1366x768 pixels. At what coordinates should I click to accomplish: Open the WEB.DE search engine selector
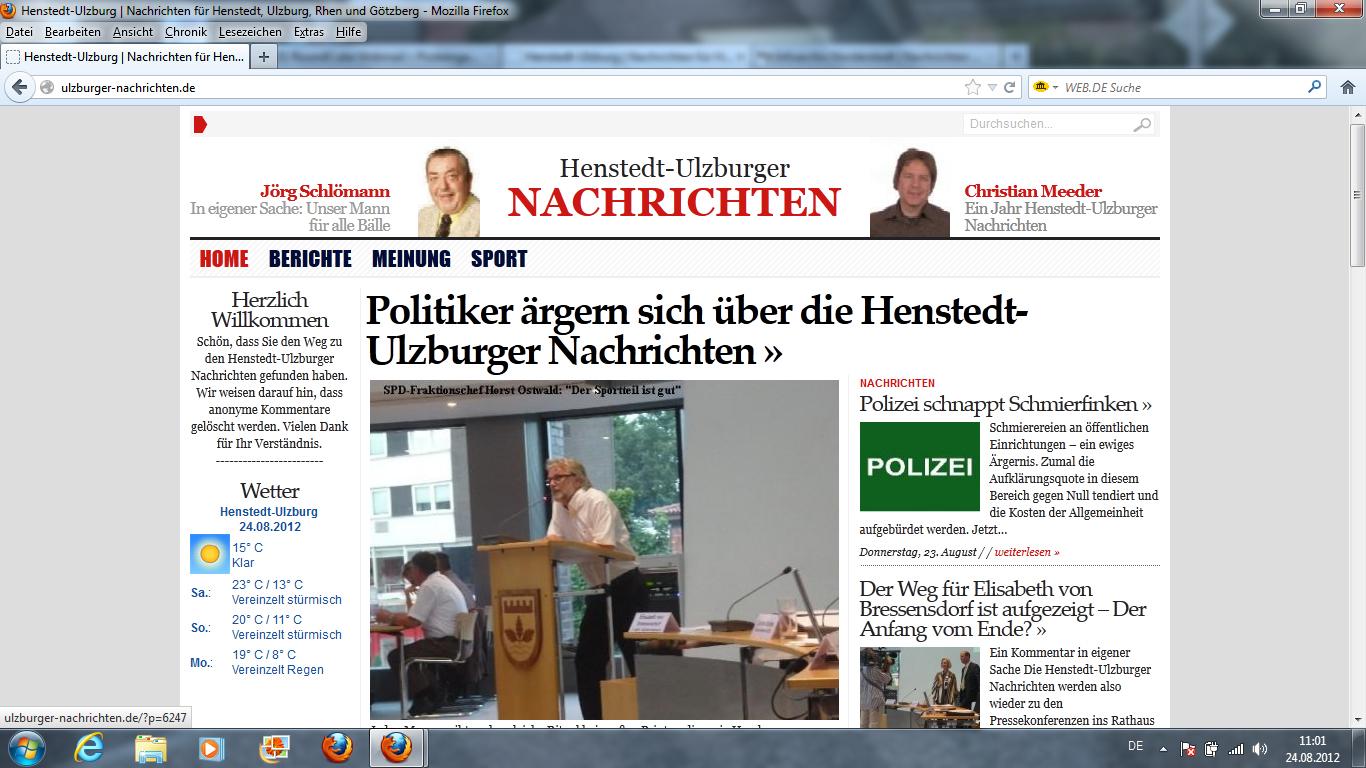point(1044,87)
